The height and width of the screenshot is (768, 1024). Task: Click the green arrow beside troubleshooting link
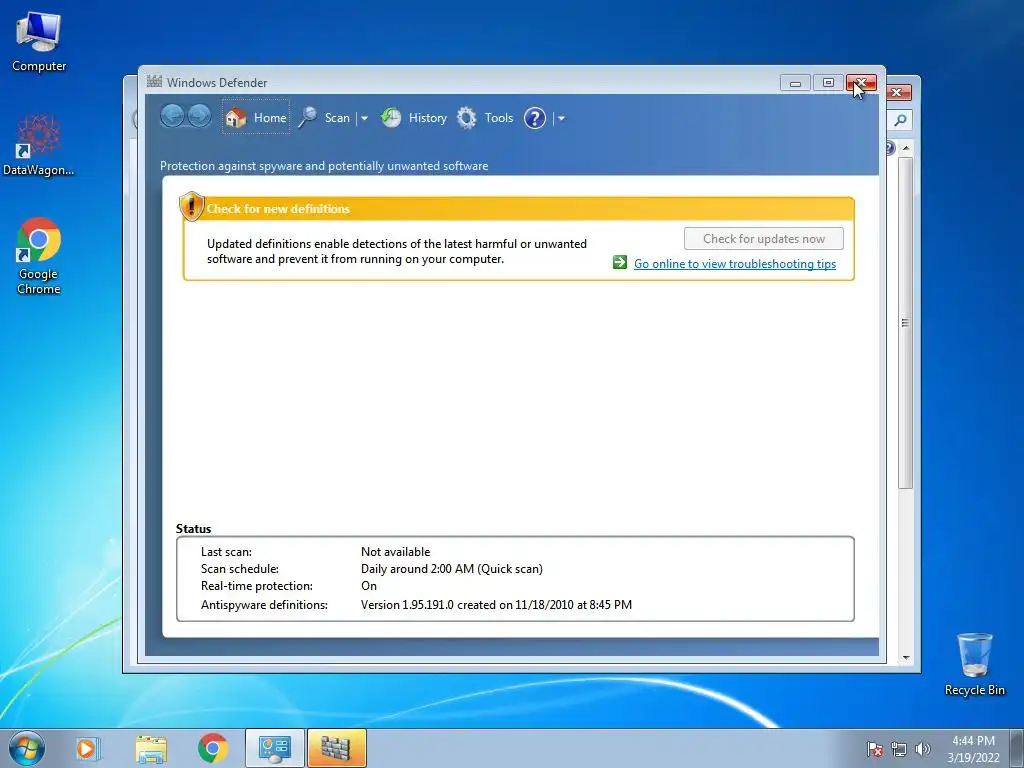coord(620,263)
